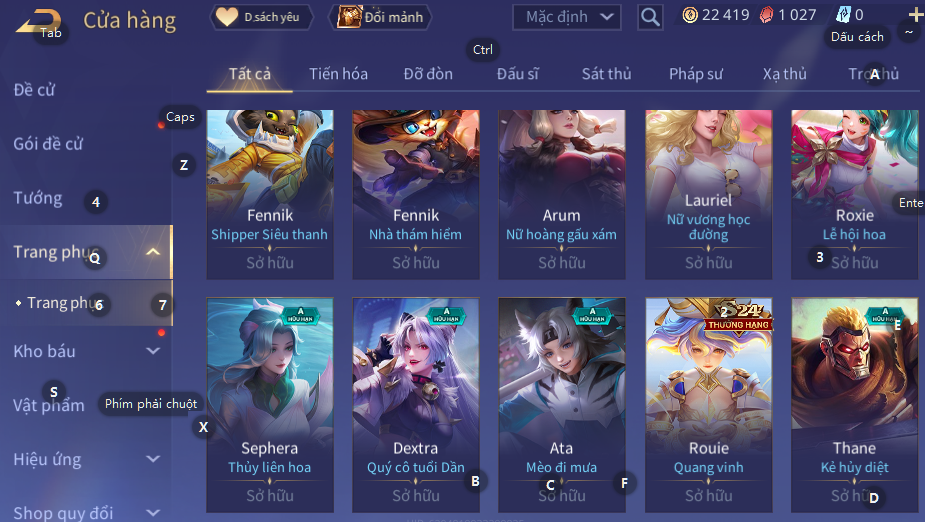Click the red ruby currency icon
This screenshot has width=925, height=522.
(x=766, y=15)
